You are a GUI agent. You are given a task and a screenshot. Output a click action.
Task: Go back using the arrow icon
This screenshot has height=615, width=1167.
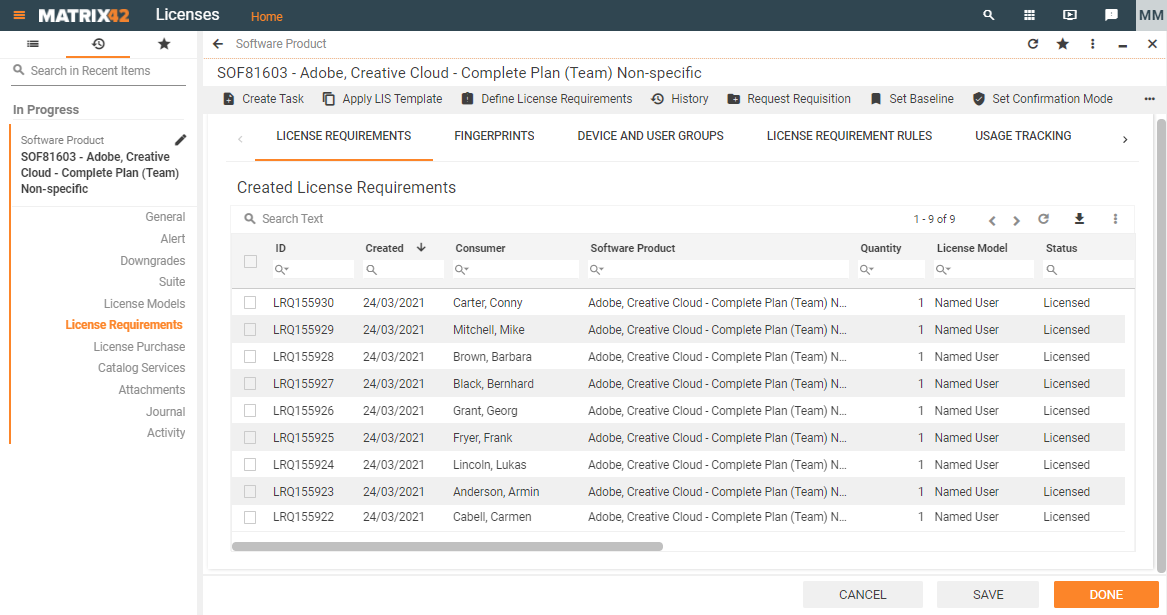pos(218,44)
